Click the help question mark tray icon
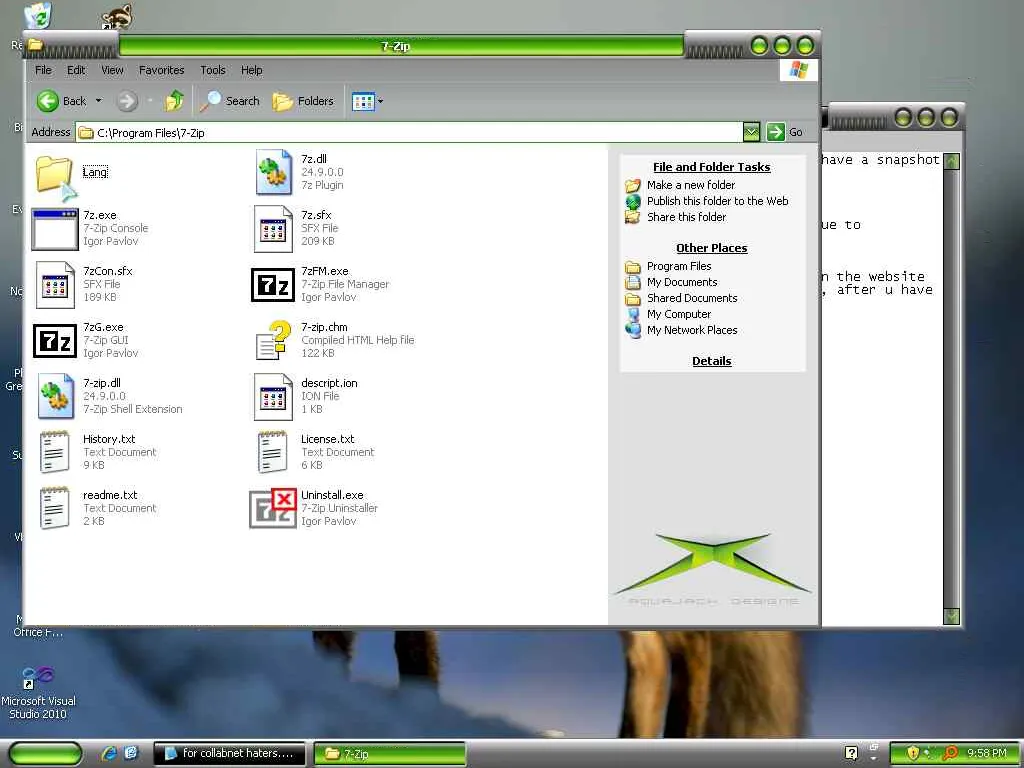 coord(851,754)
